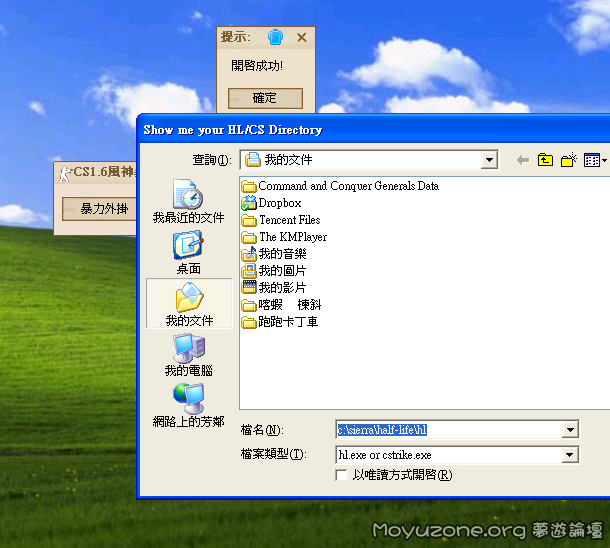The image size is (610, 548).
Task: Click The KMPlayer folder icon
Action: pos(249,237)
